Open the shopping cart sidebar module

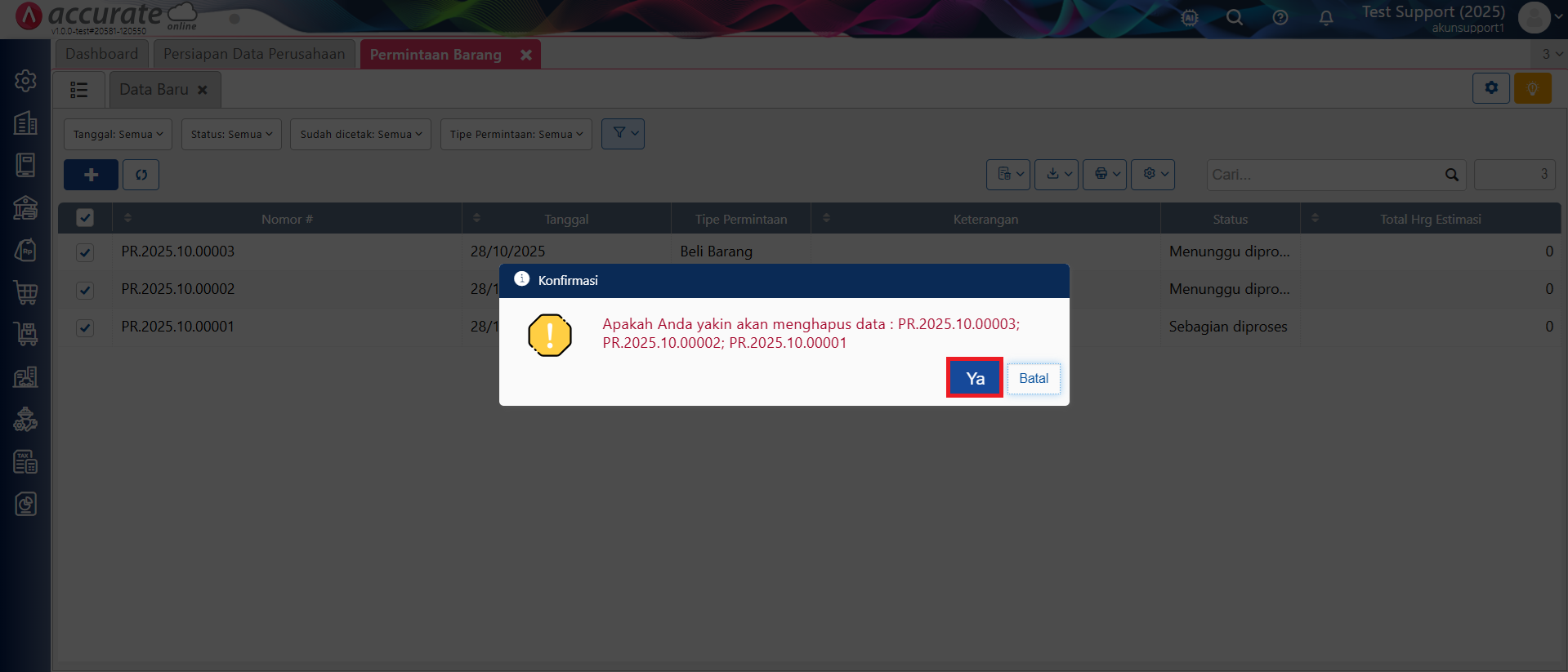(x=25, y=292)
